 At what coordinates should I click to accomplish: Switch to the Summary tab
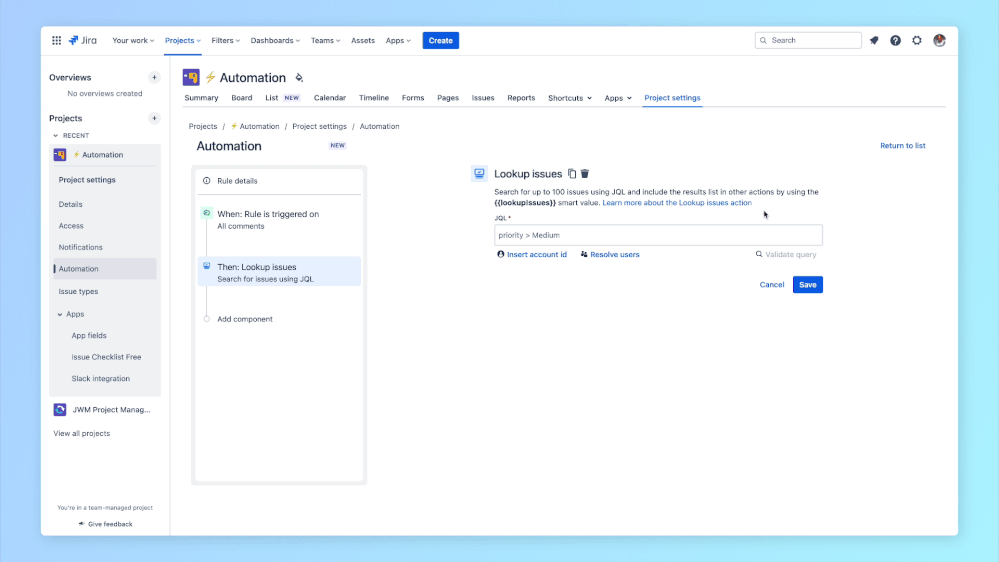tap(201, 98)
